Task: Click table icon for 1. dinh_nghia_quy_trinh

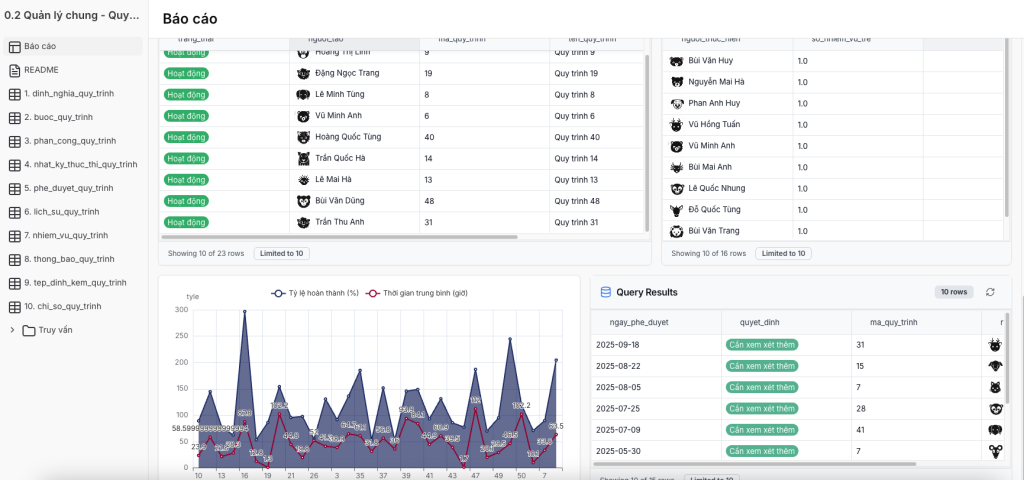Action: point(14,94)
